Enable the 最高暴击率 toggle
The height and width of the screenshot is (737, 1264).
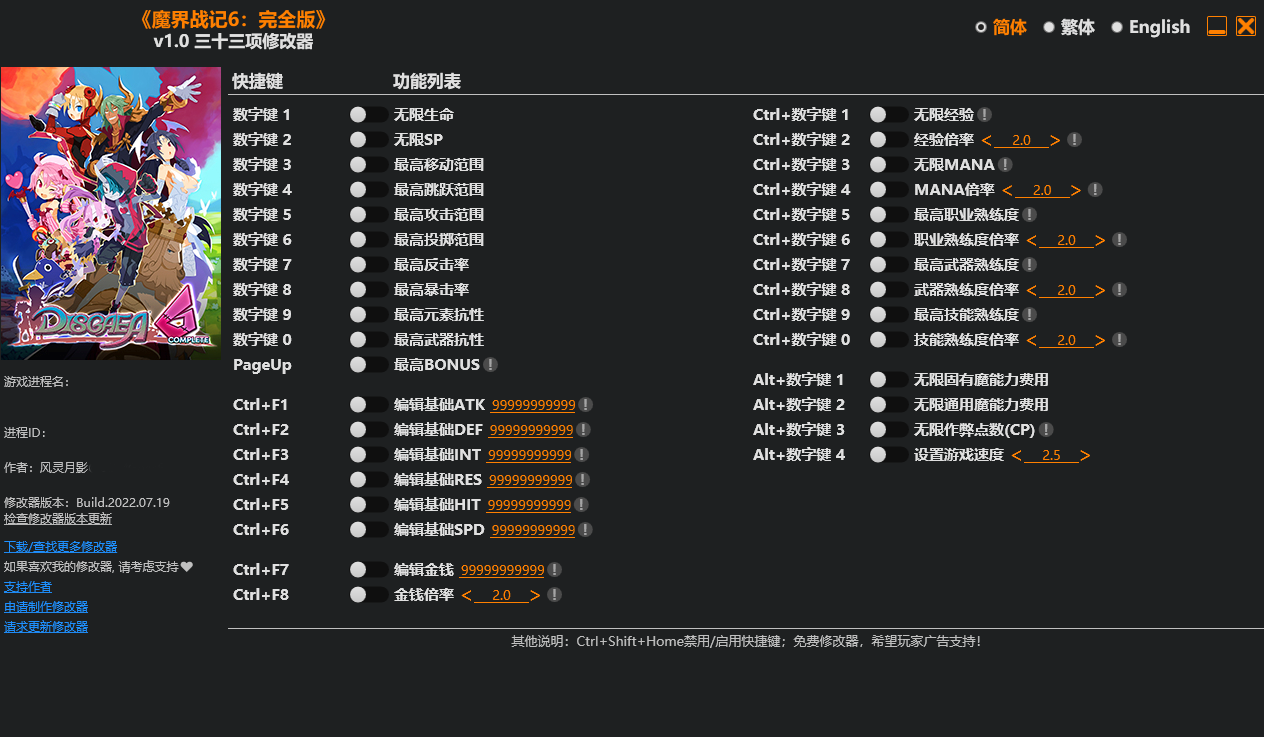click(367, 289)
